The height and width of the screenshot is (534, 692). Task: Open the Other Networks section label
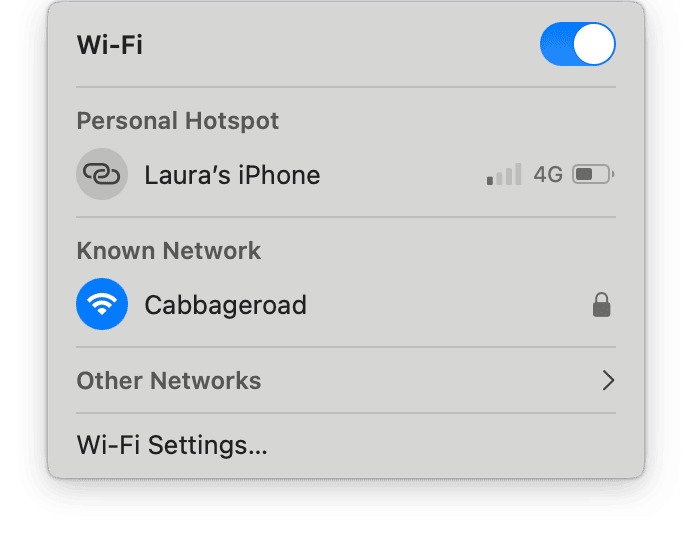[169, 380]
